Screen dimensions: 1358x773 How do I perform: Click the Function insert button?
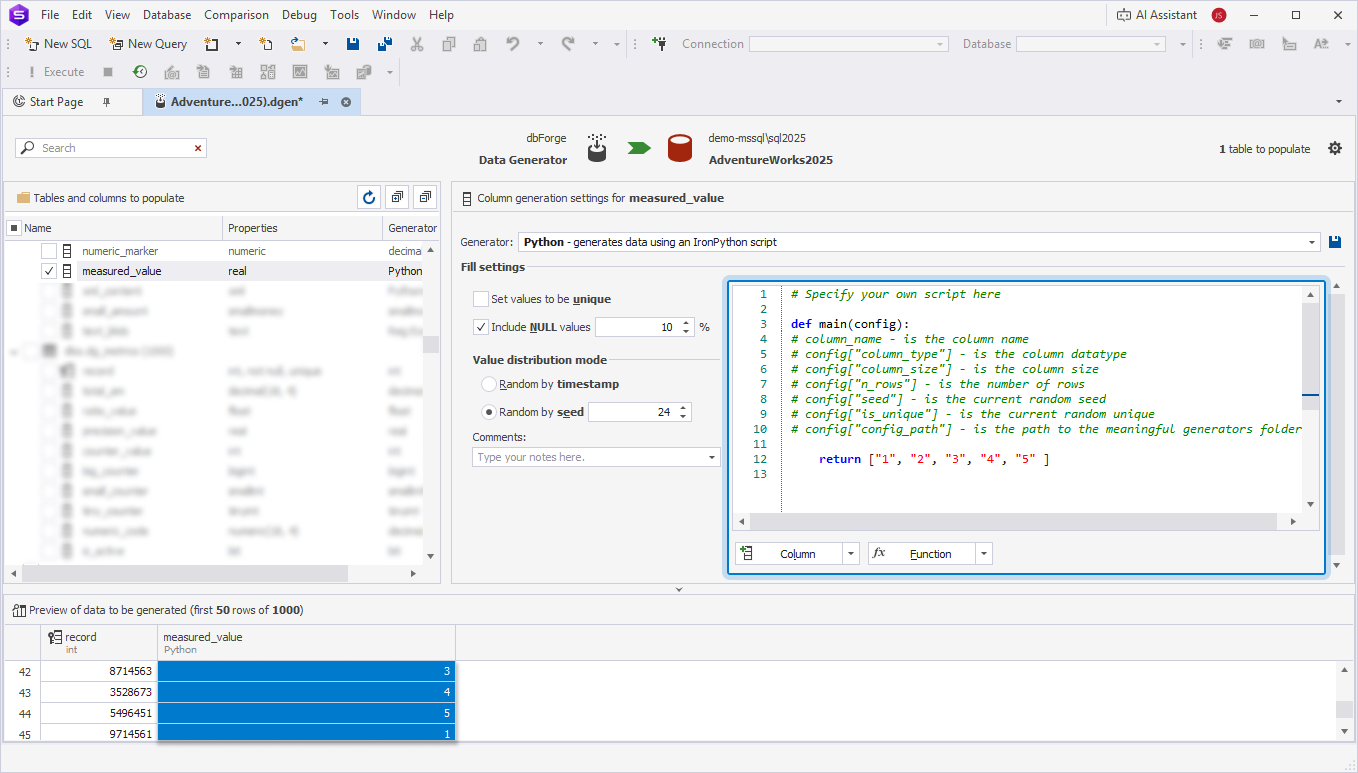click(x=922, y=554)
